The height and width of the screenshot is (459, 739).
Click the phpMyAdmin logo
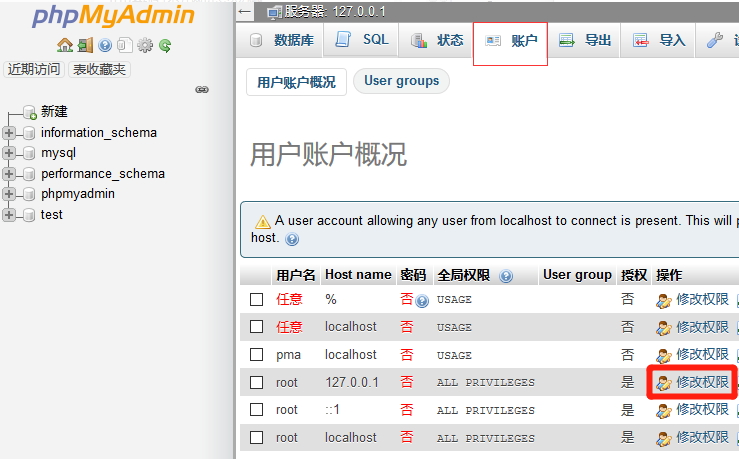click(113, 16)
